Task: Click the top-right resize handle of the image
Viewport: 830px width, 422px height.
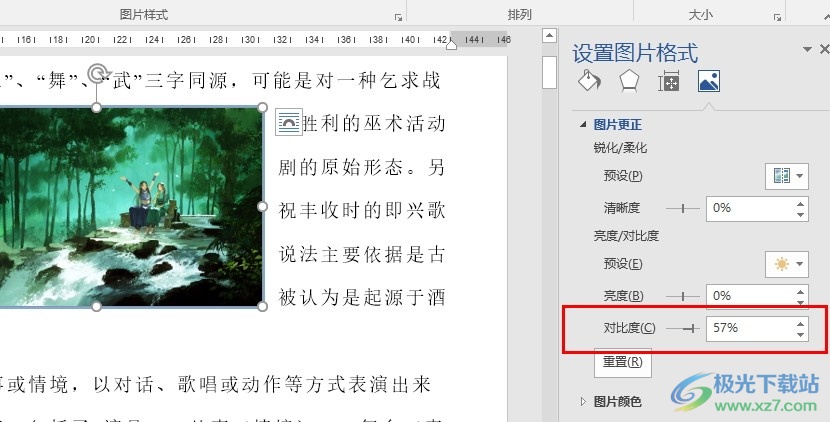Action: (x=263, y=107)
